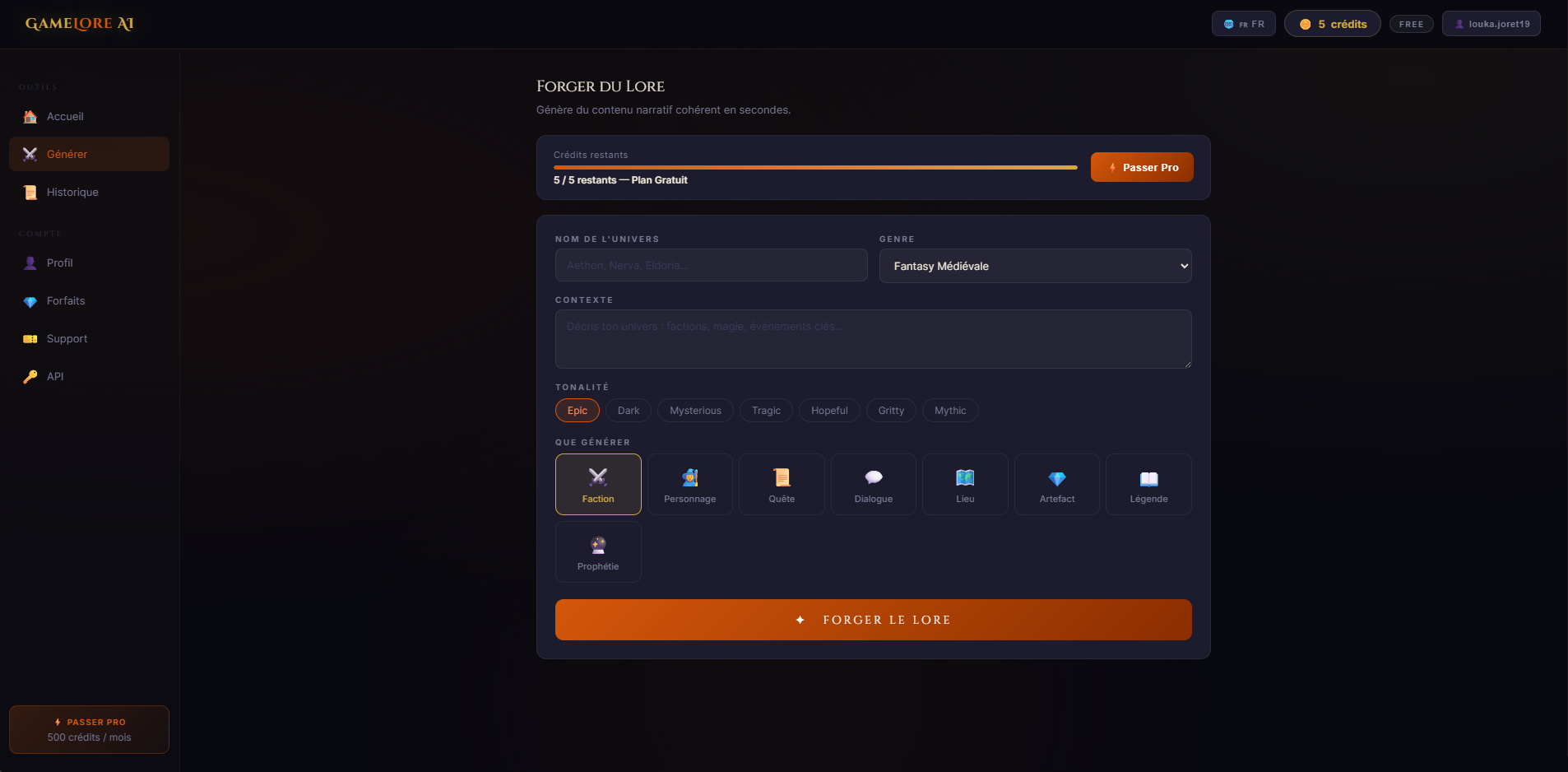Open the API section
This screenshot has width=1568, height=772.
(89, 377)
